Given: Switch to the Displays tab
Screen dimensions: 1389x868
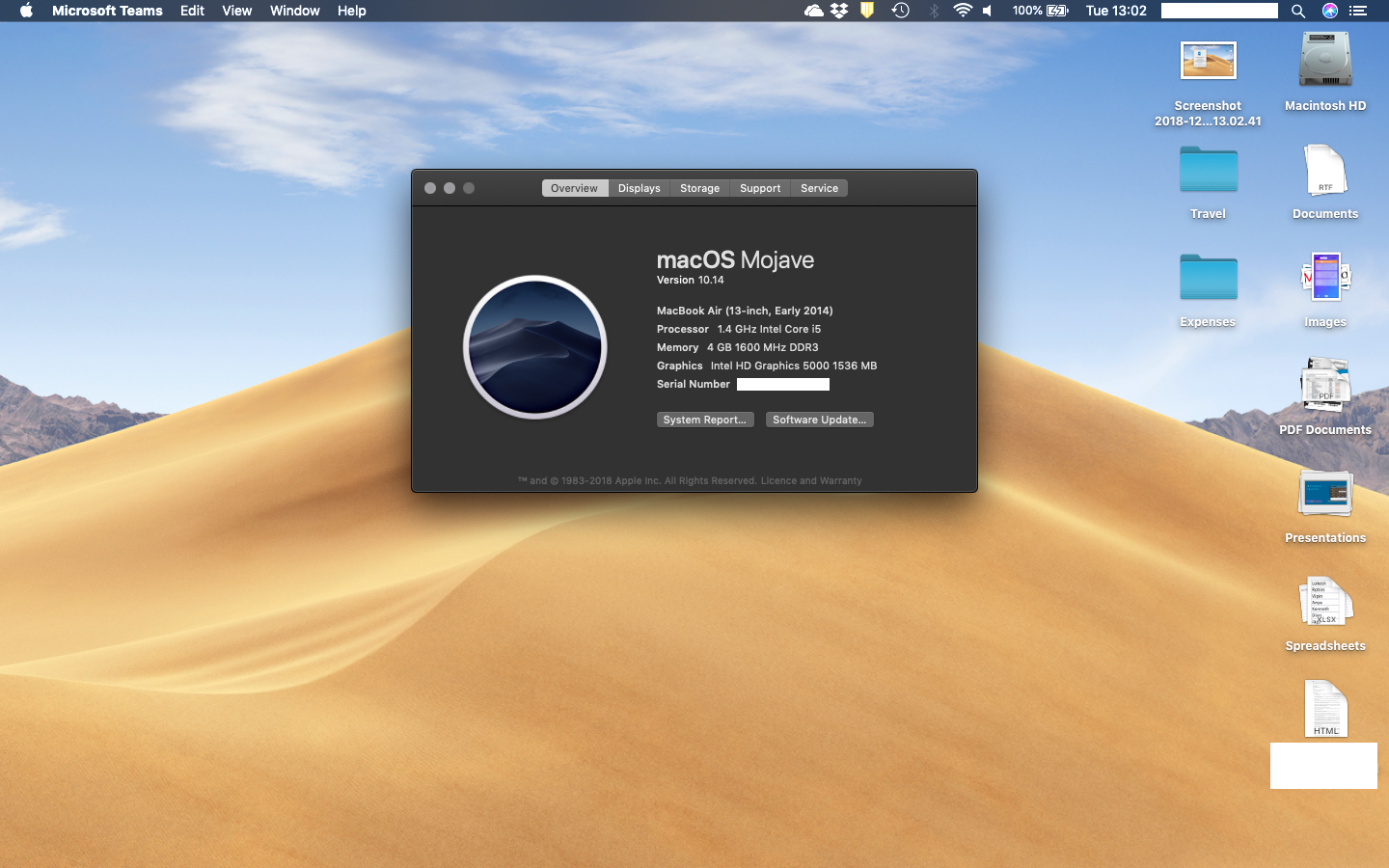Looking at the screenshot, I should [x=639, y=188].
